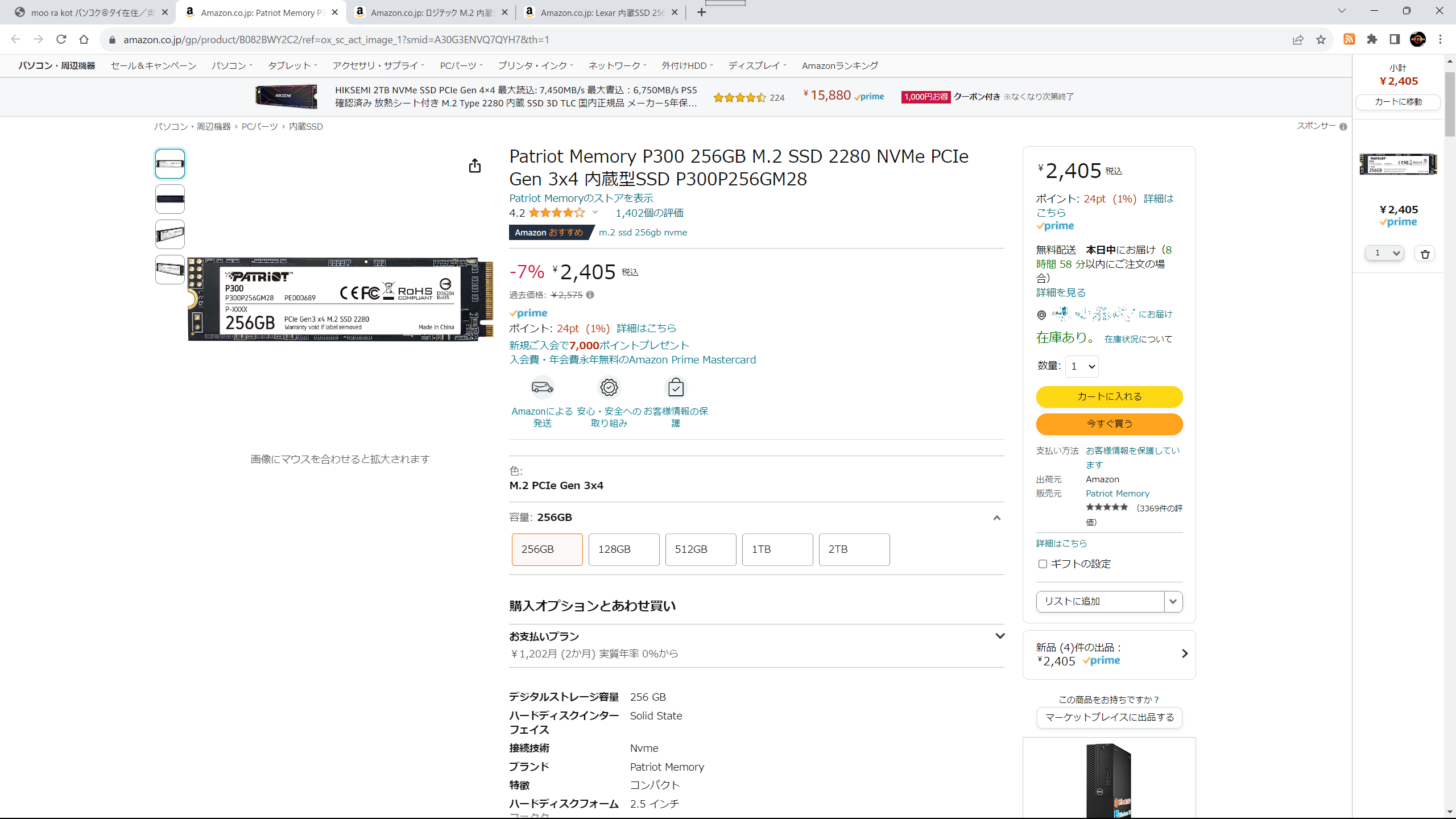Image resolution: width=1456 pixels, height=819 pixels.
Task: Reload the page with the browser refresh icon
Action: (x=61, y=39)
